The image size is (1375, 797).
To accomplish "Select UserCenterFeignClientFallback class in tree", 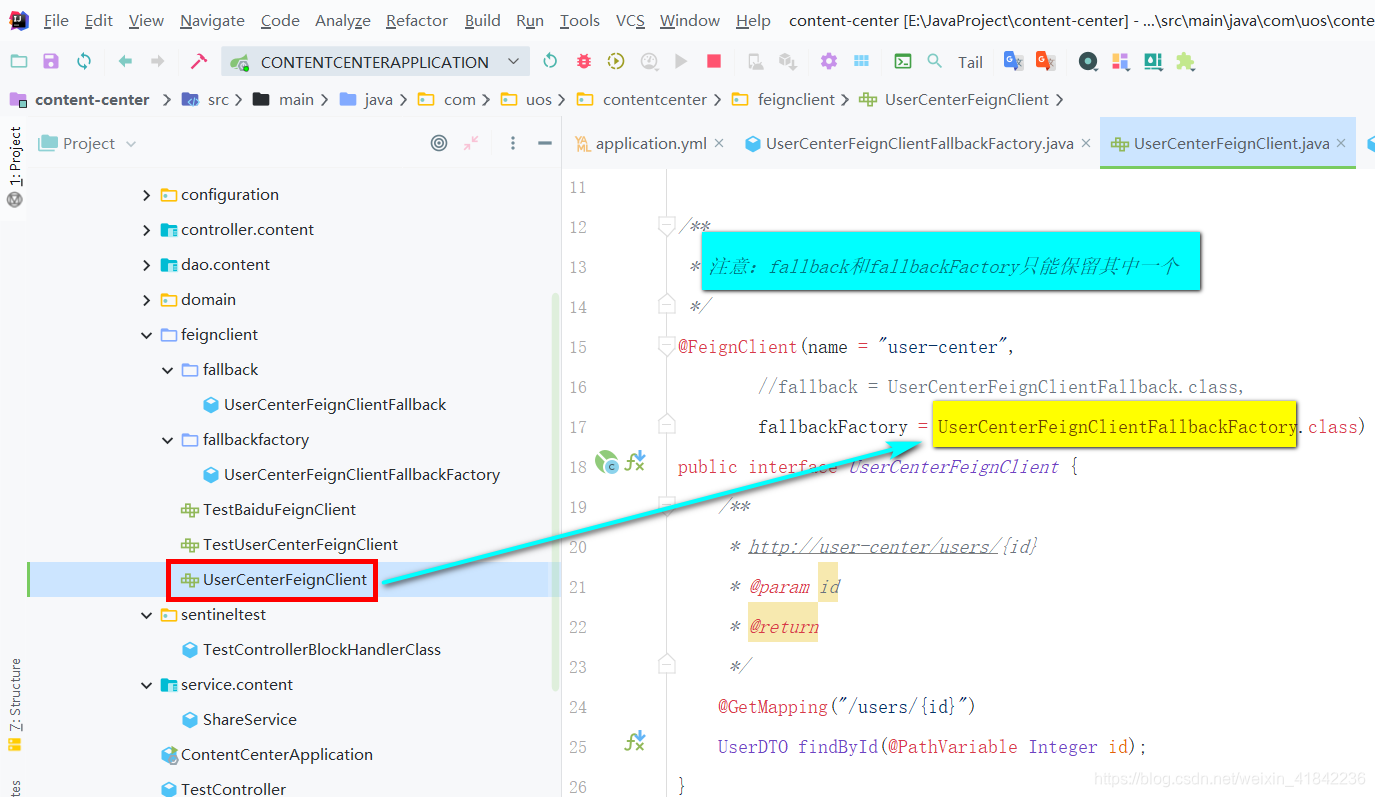I will coord(335,405).
